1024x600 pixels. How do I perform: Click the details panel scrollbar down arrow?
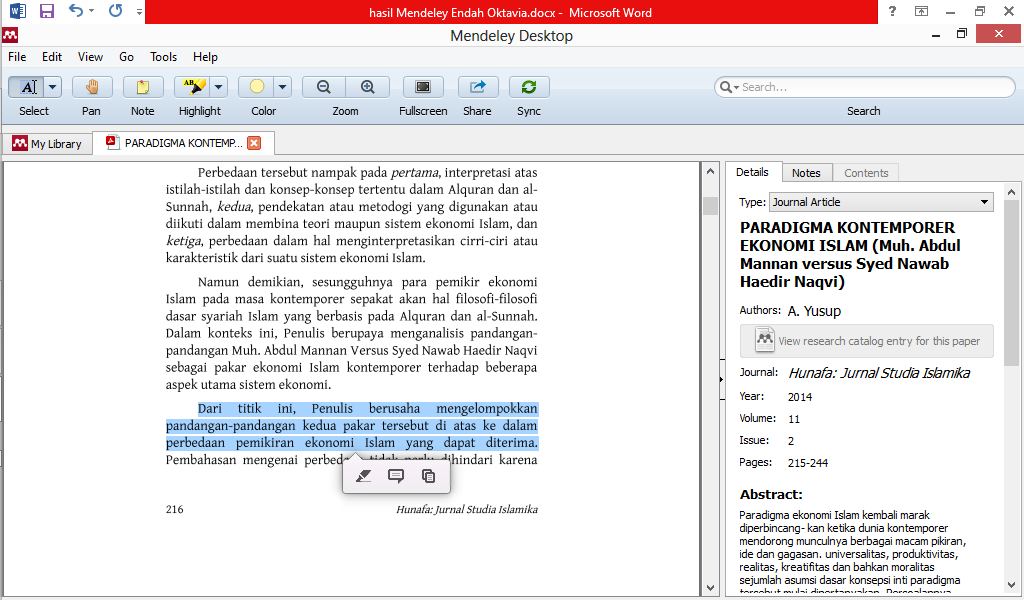pos(1011,585)
